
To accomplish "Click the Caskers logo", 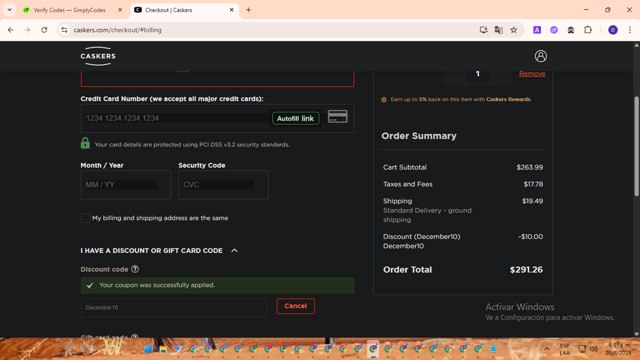I will pyautogui.click(x=98, y=56).
